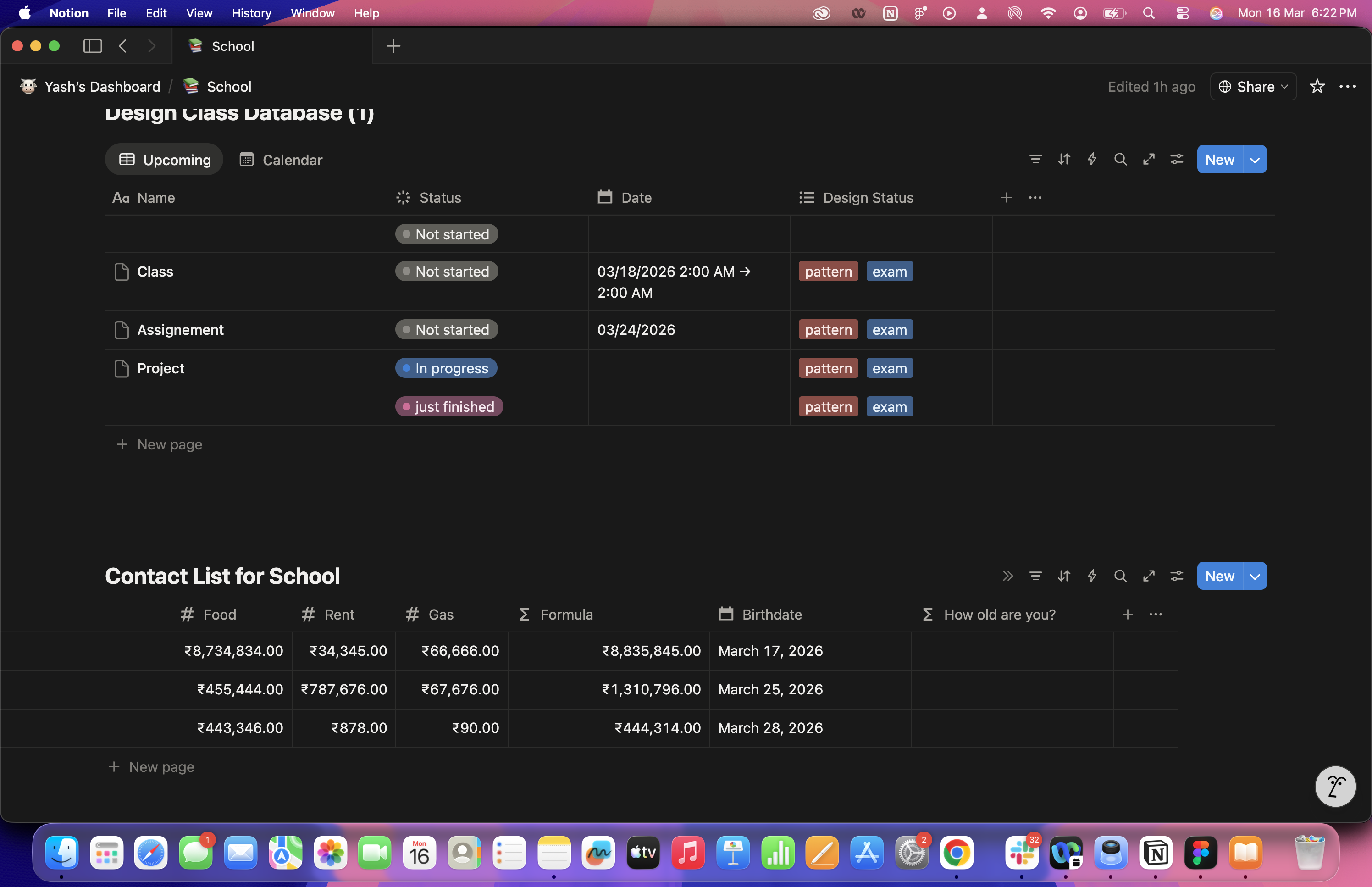Click New button in Design Class Database

point(1219,160)
